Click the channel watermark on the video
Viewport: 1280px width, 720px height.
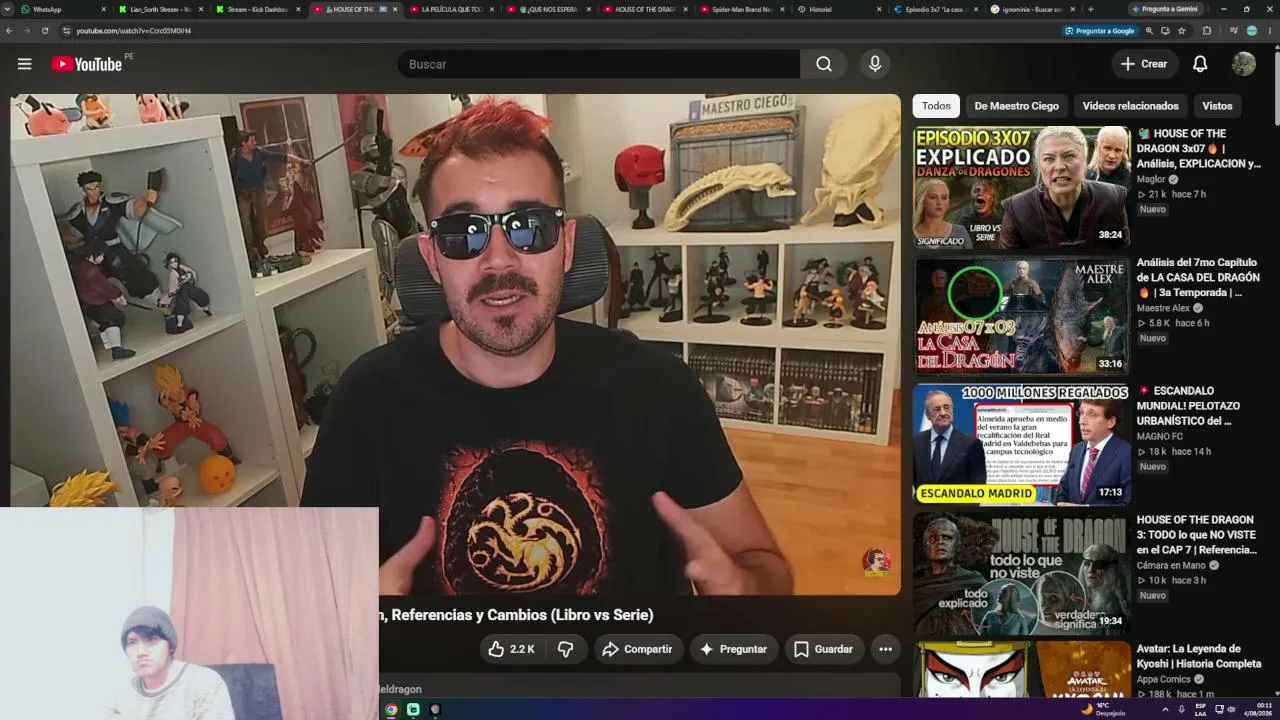(x=876, y=563)
